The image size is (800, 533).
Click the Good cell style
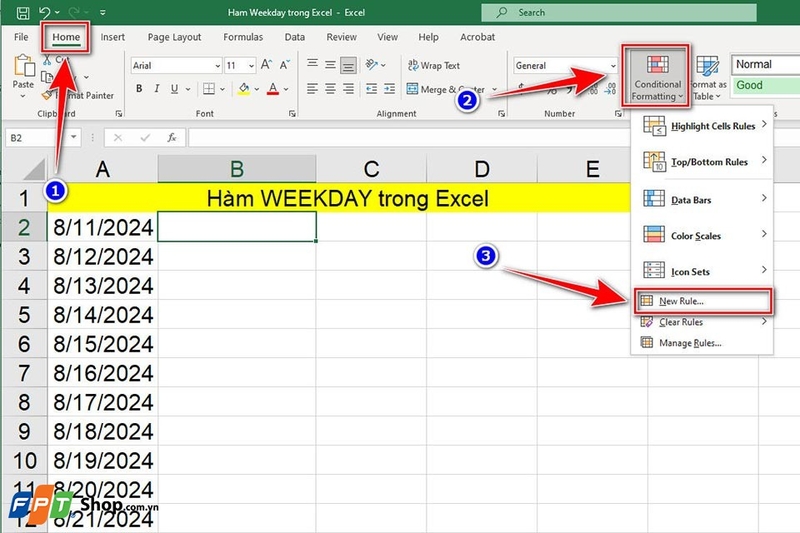765,85
